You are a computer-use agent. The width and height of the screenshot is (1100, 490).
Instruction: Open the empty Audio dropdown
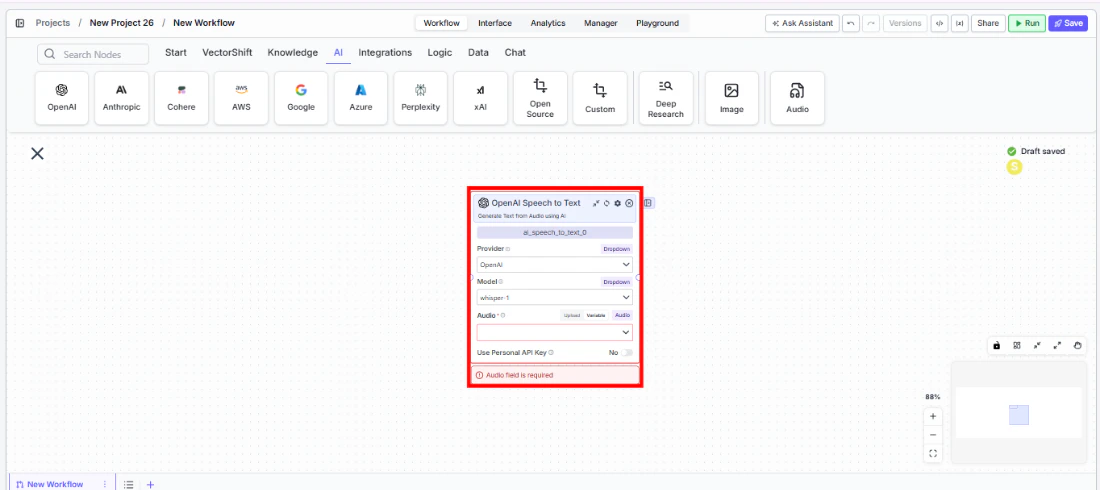click(x=555, y=332)
